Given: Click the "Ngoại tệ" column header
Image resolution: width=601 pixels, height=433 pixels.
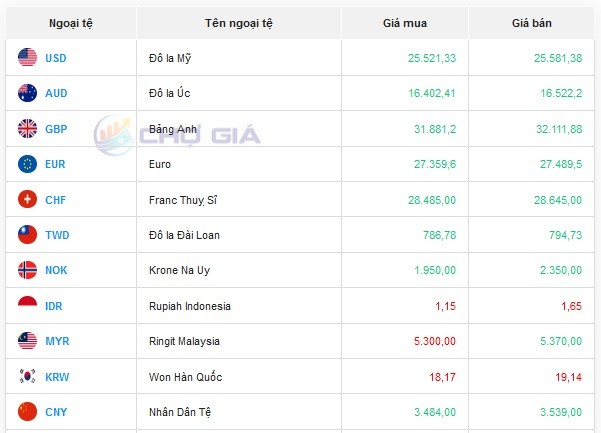Looking at the screenshot, I should [x=70, y=22].
